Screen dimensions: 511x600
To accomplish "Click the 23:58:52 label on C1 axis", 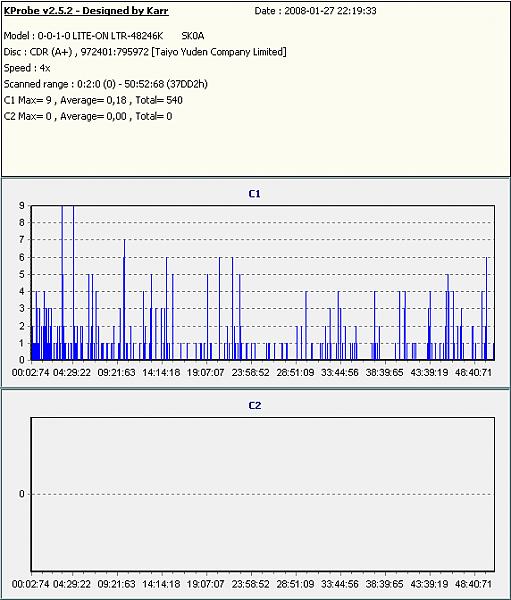I will 250,372.
